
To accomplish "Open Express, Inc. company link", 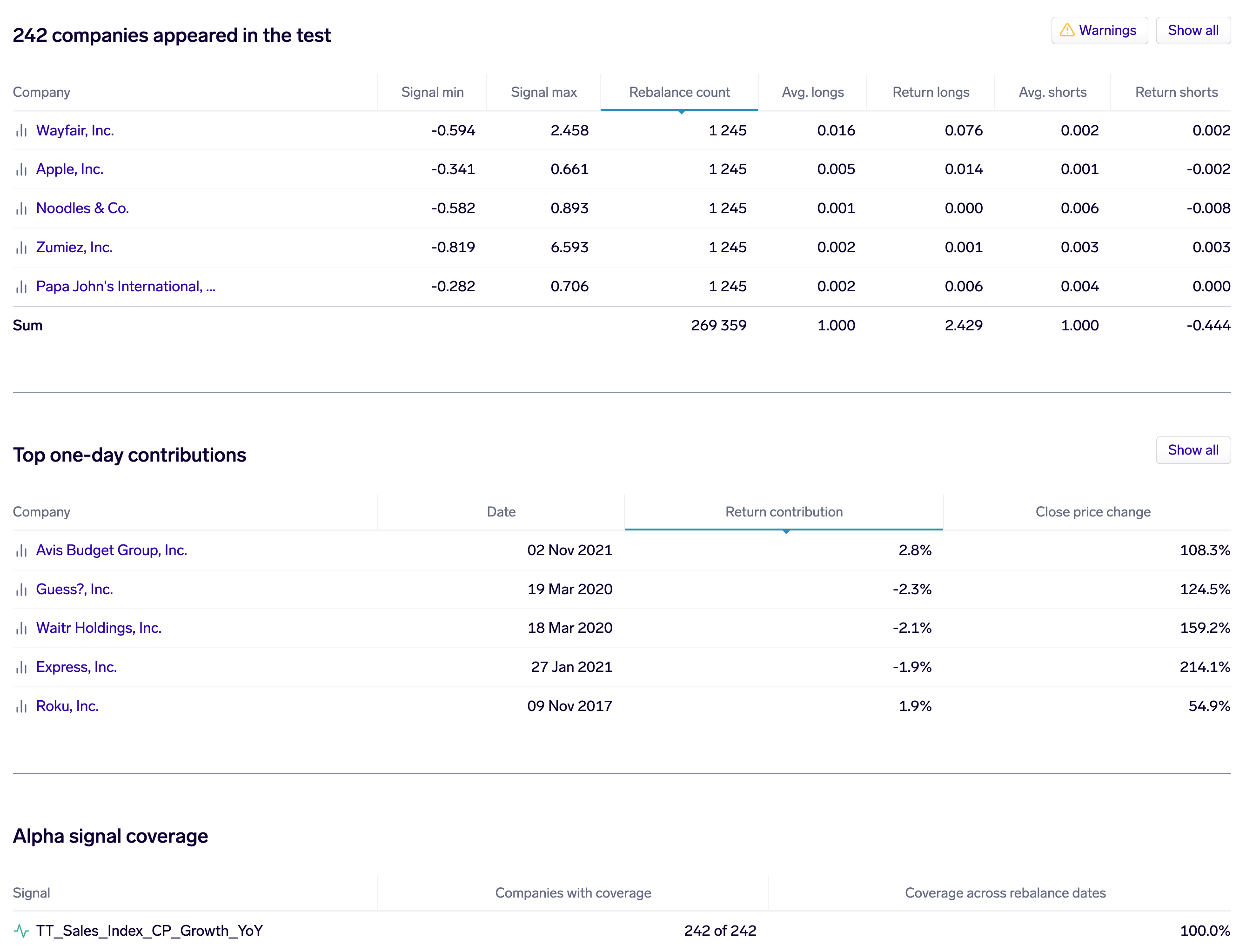I will point(76,668).
